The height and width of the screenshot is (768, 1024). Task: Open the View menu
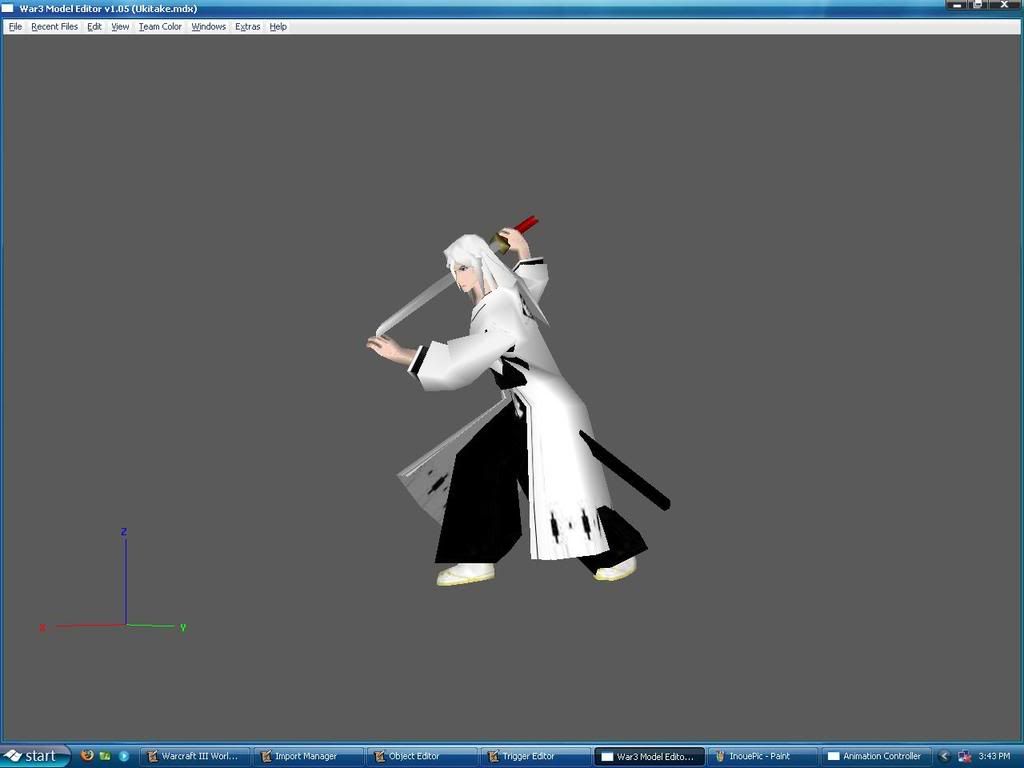[x=120, y=27]
